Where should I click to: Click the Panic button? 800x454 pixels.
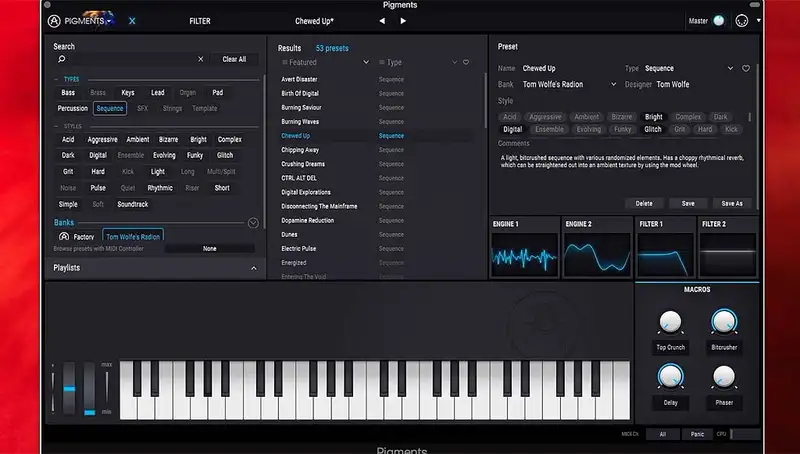click(697, 435)
